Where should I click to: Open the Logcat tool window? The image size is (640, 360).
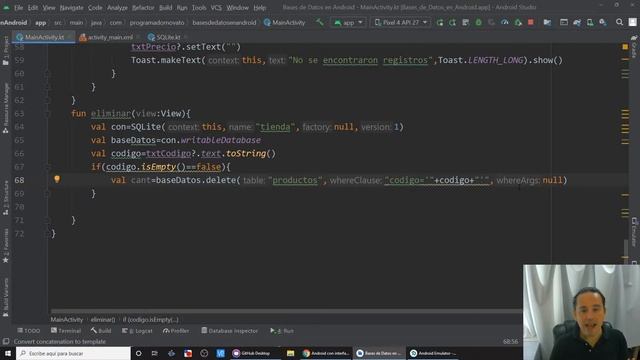[137, 331]
